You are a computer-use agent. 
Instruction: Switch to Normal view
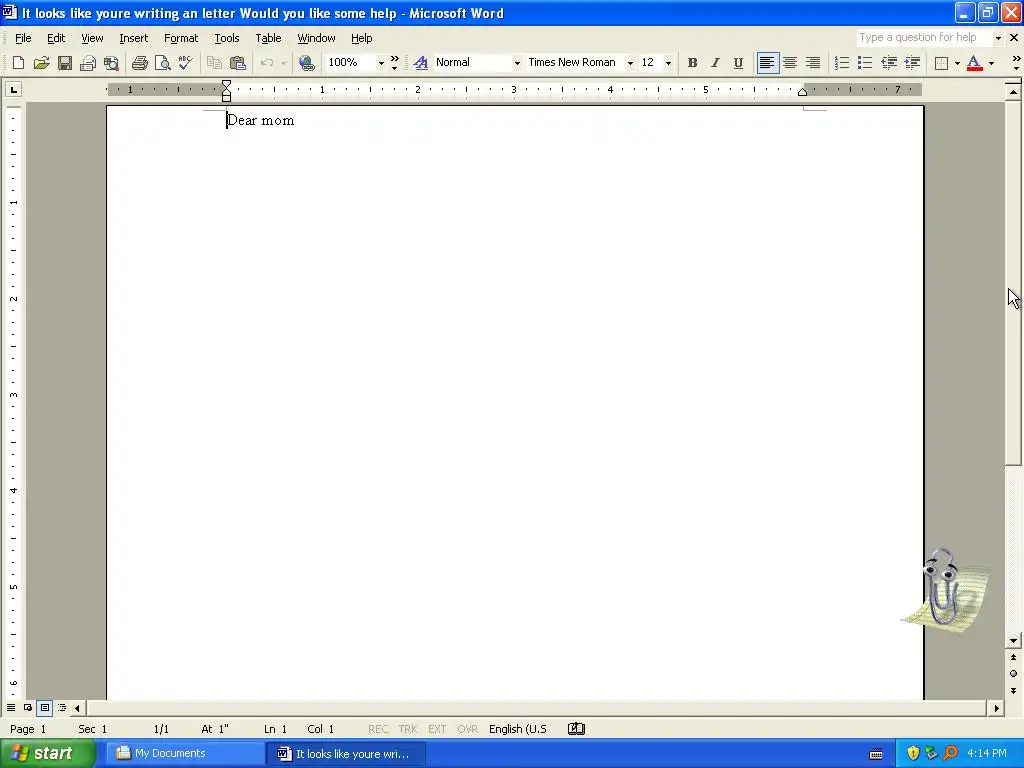(11, 707)
